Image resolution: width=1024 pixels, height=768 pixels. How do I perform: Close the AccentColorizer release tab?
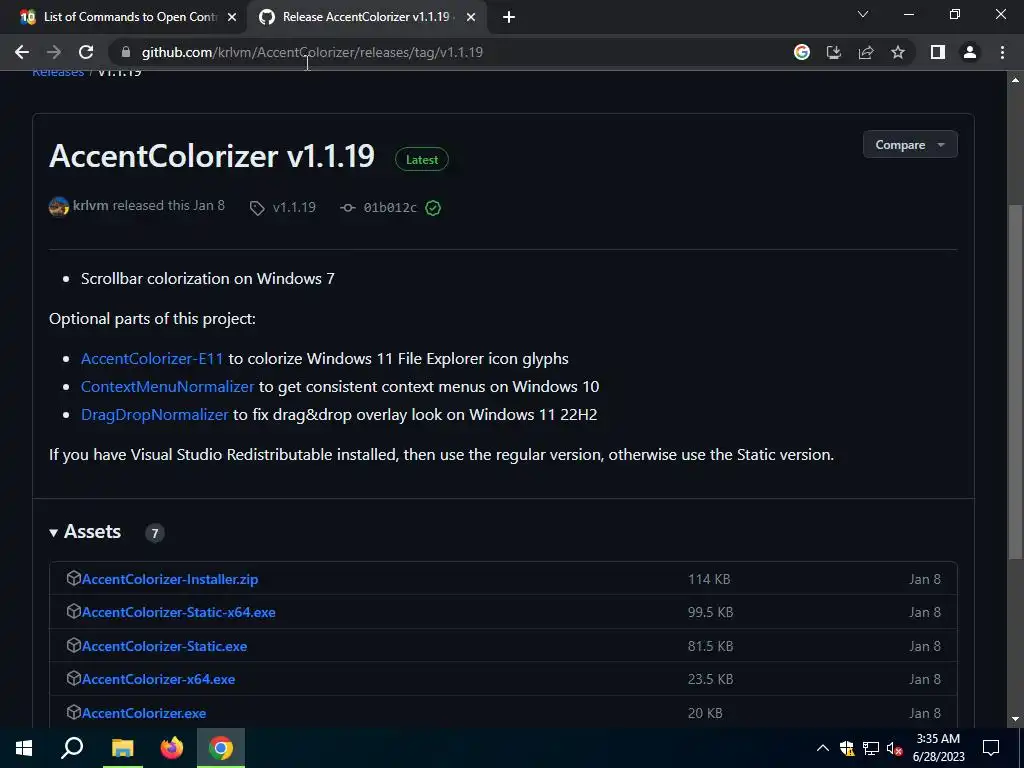click(471, 18)
